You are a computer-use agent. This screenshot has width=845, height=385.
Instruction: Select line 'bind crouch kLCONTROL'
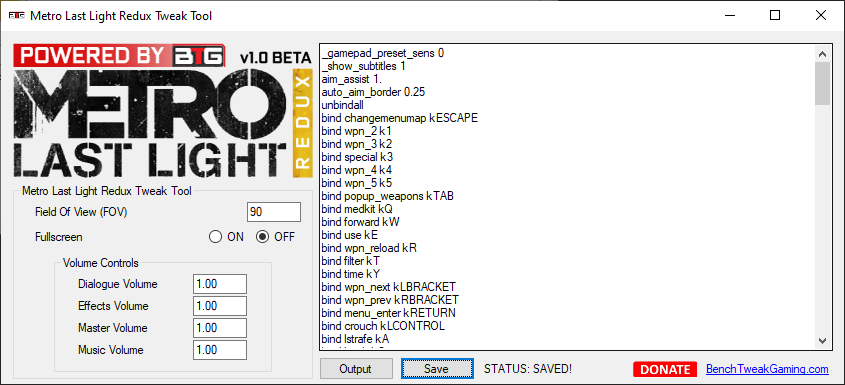pyautogui.click(x=383, y=326)
